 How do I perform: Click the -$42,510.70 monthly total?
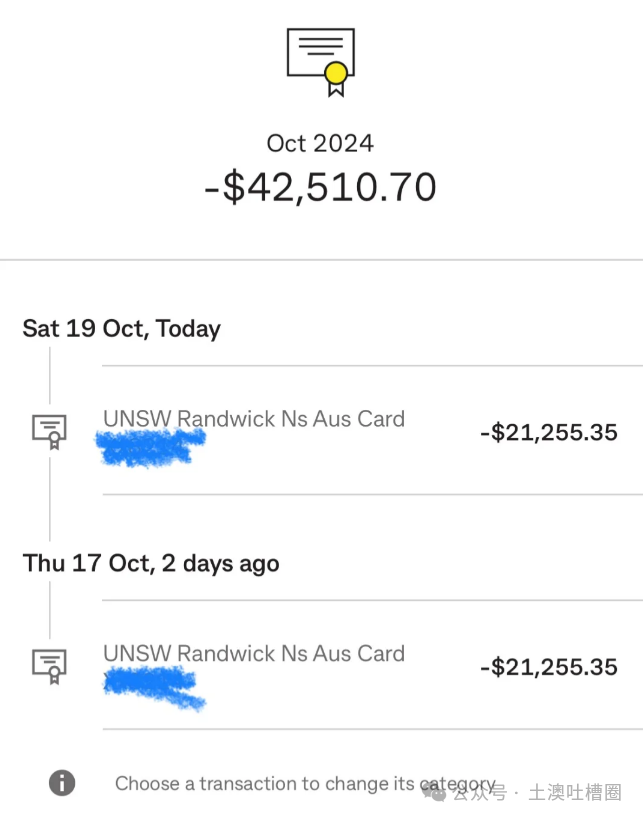coord(320,188)
